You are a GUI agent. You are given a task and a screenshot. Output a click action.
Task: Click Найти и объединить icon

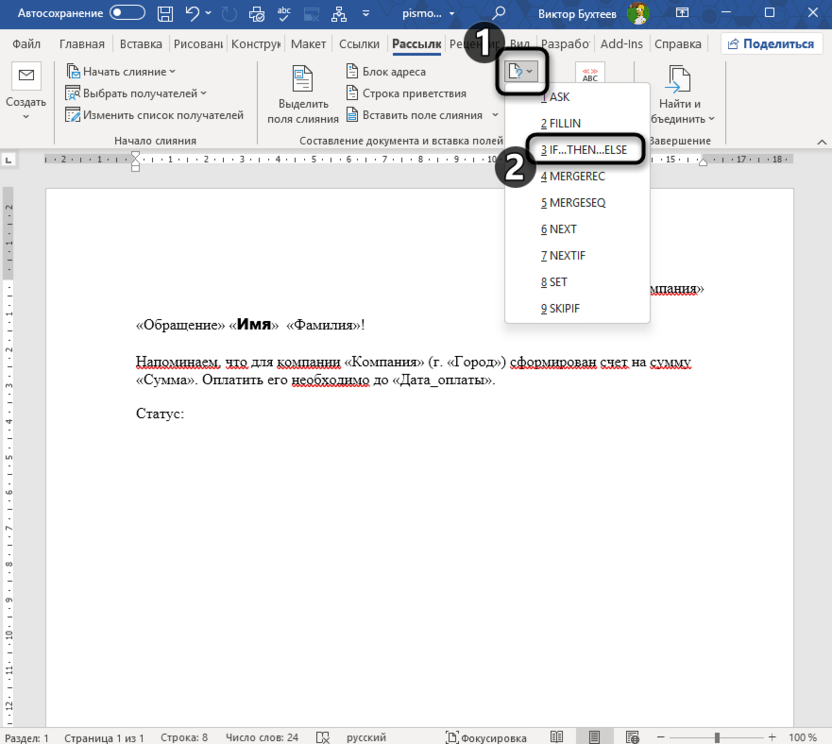pos(679,80)
